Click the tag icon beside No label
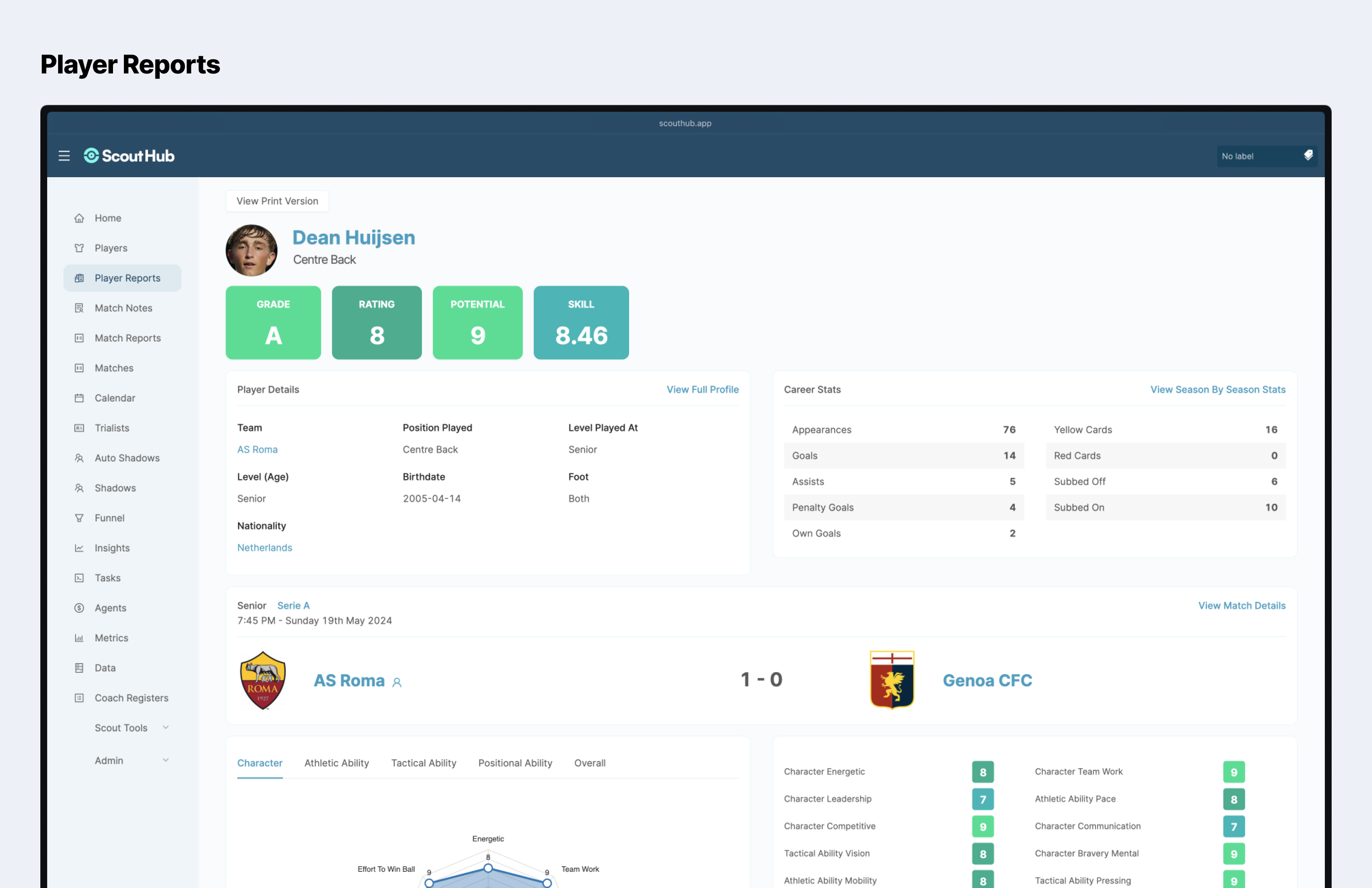This screenshot has width=1372, height=888. tap(1308, 156)
